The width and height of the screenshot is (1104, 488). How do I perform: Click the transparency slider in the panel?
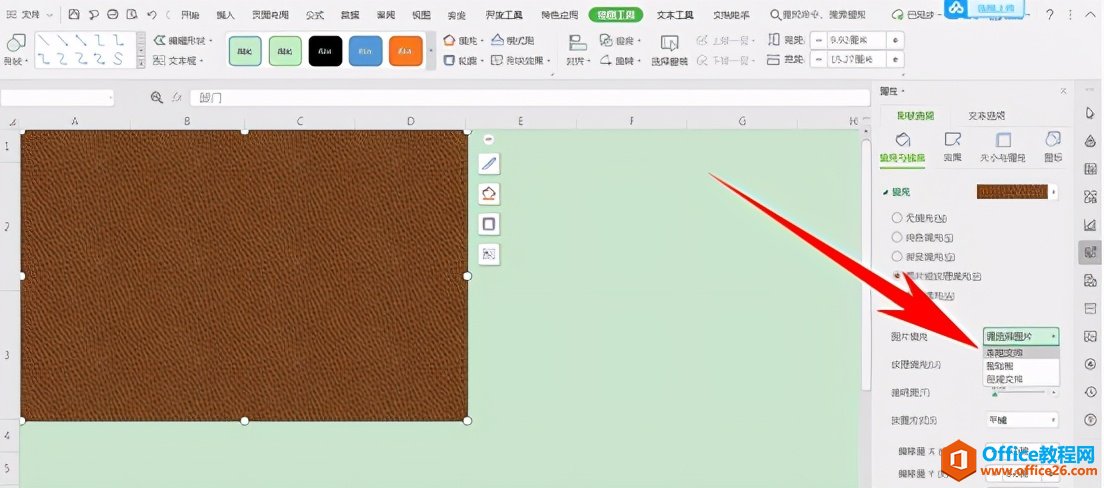[1021, 392]
